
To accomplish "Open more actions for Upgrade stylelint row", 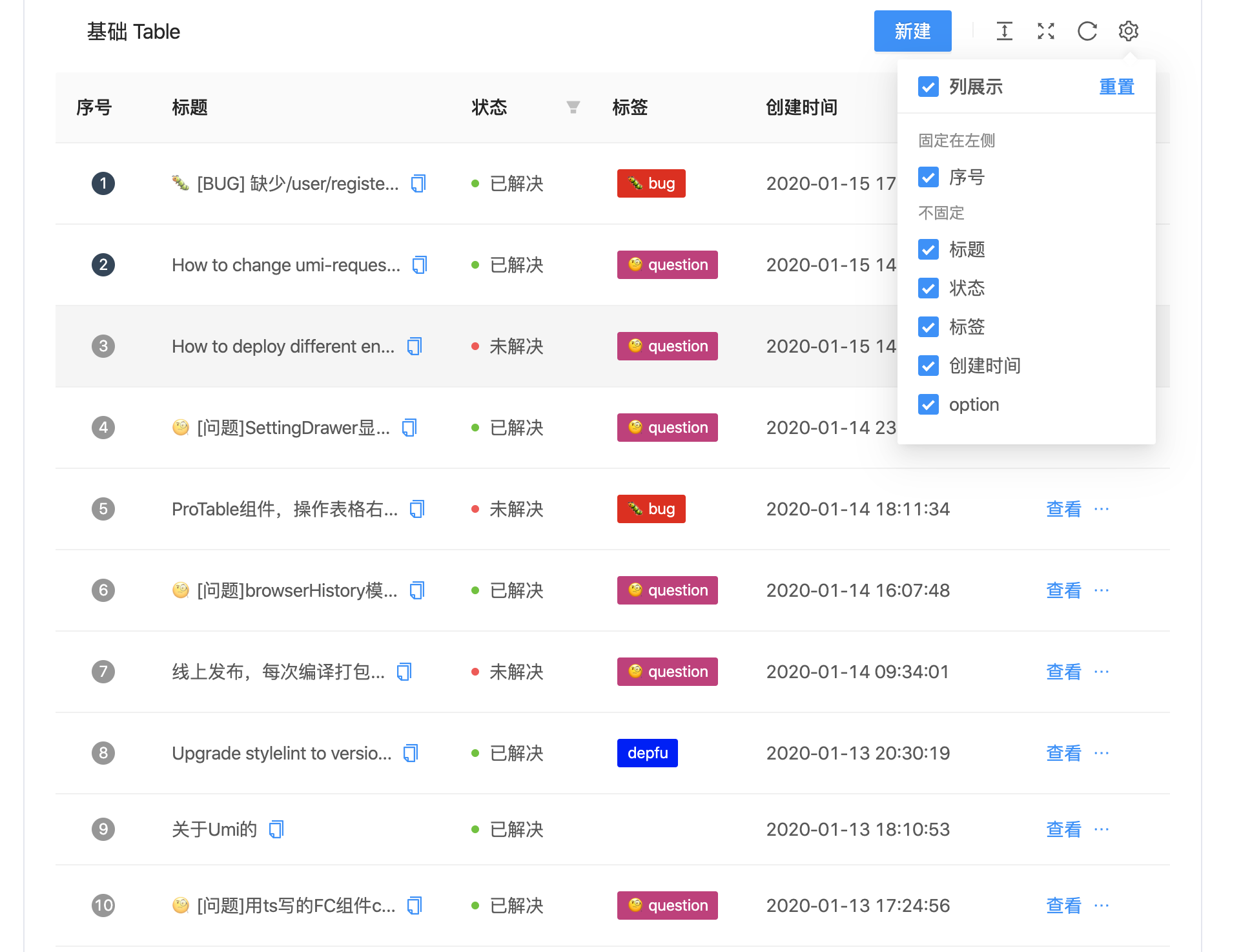I will (x=1102, y=753).
